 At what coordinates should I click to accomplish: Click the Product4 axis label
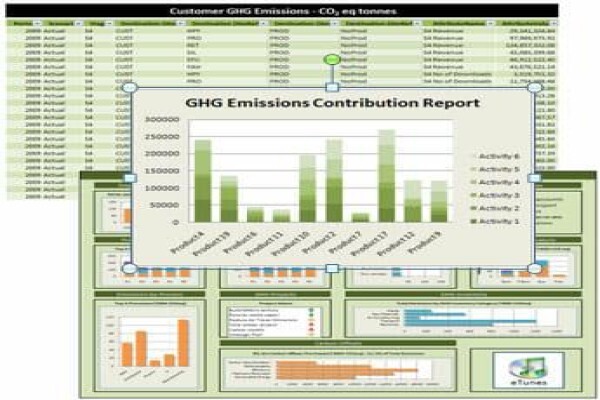point(187,243)
